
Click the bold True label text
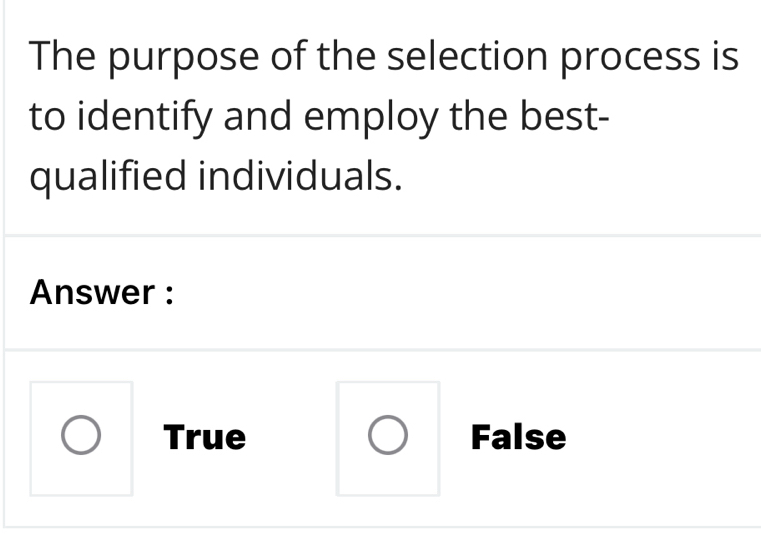click(x=205, y=437)
